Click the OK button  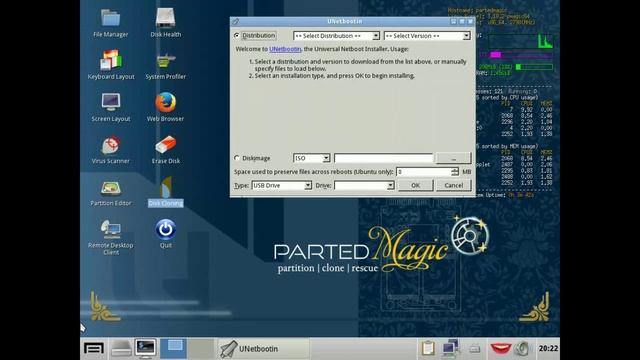(416, 185)
